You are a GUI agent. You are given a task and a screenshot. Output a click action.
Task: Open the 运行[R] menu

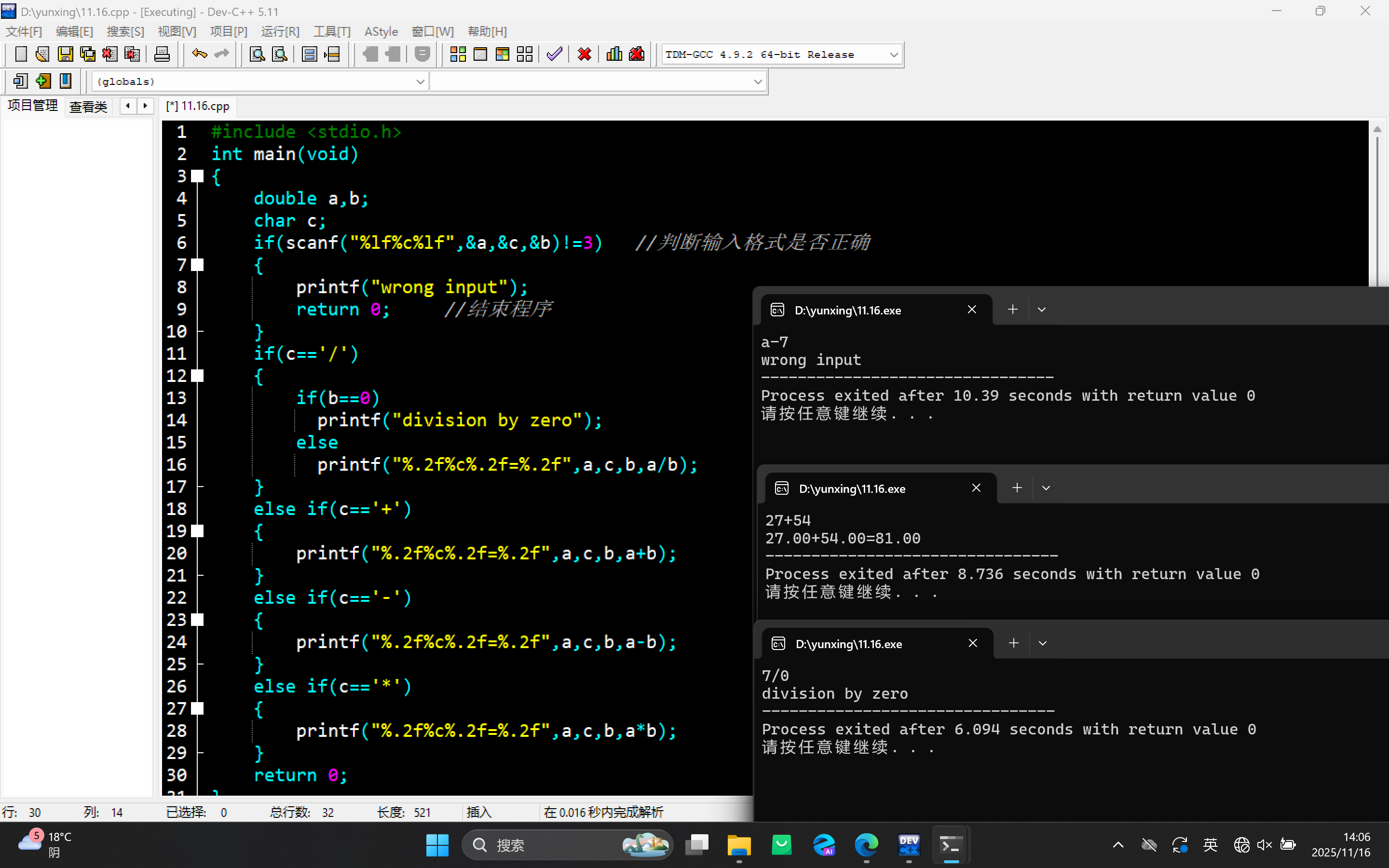(280, 31)
